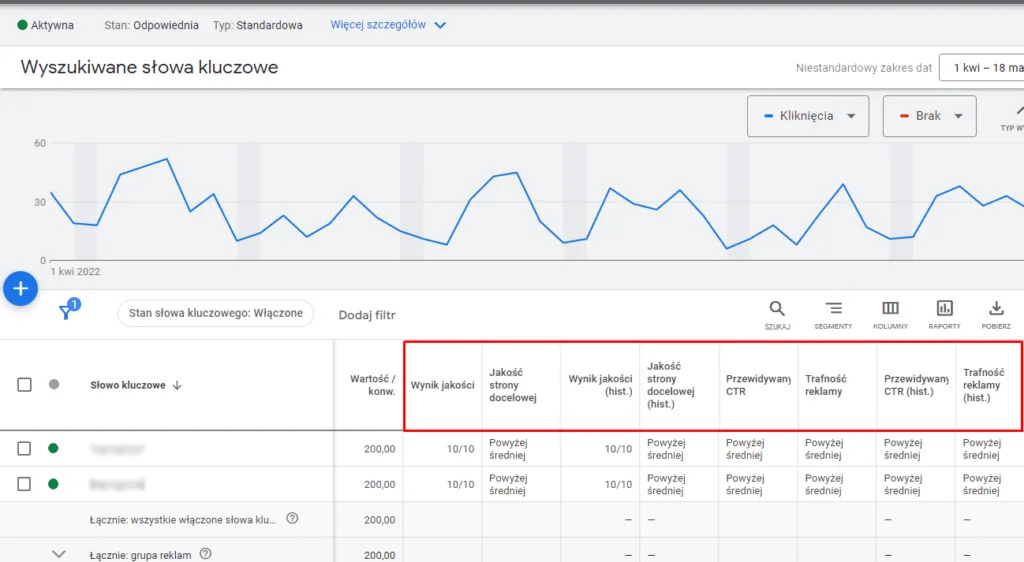This screenshot has height=562, width=1024.
Task: Click the 1 kwi 2022 chart axis label
Action: 75,272
